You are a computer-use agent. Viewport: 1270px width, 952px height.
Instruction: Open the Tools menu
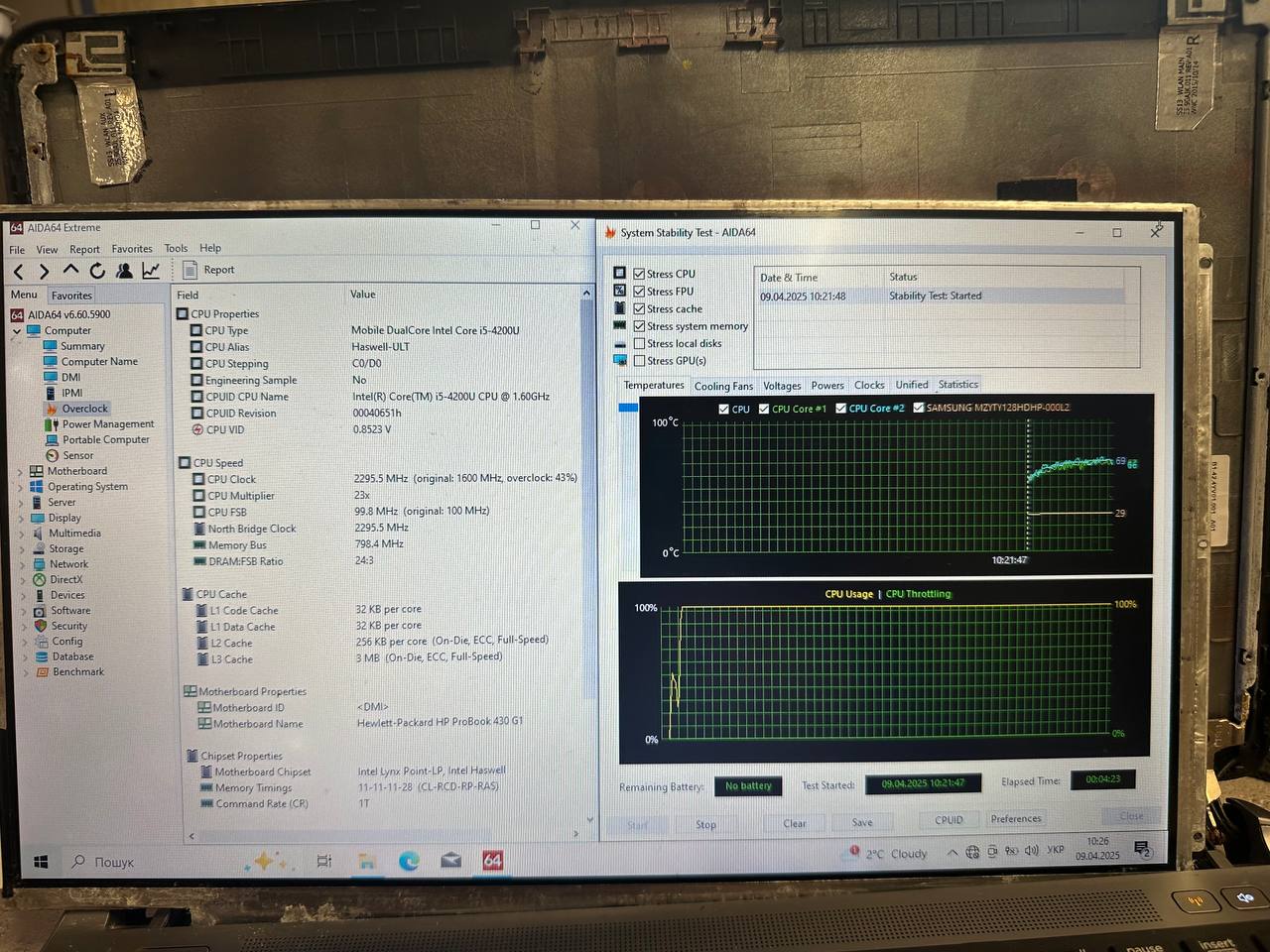point(176,248)
